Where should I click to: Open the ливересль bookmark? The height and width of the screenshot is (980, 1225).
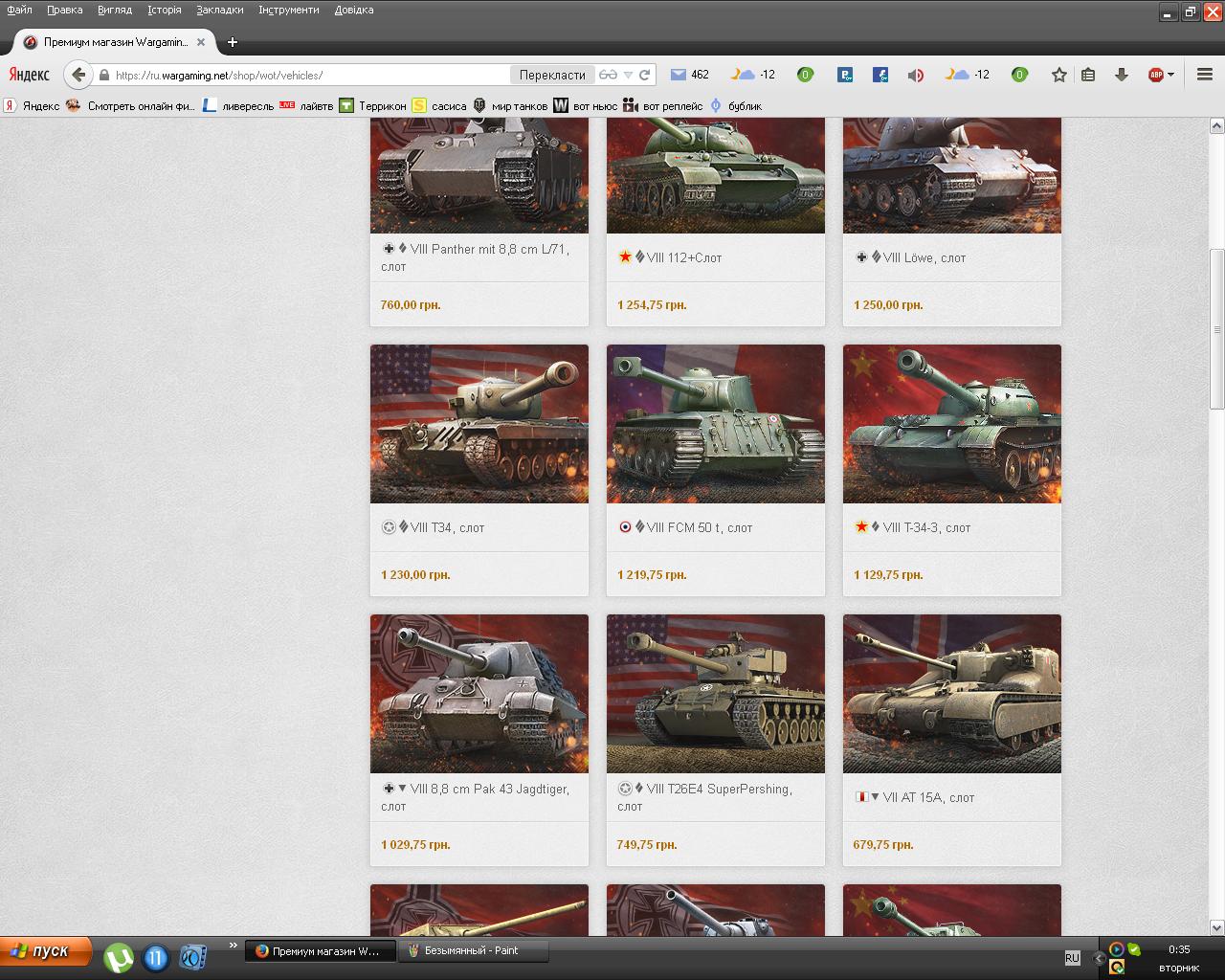pos(238,106)
